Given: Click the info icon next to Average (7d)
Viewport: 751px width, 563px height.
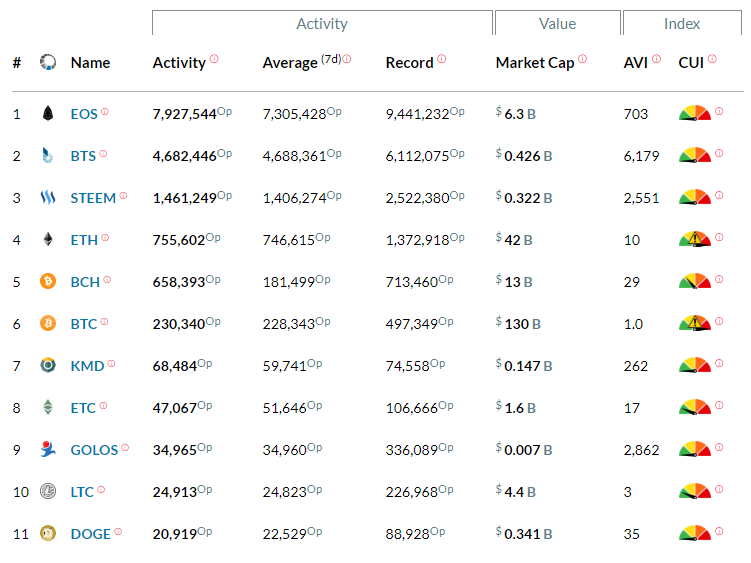Looking at the screenshot, I should (347, 59).
